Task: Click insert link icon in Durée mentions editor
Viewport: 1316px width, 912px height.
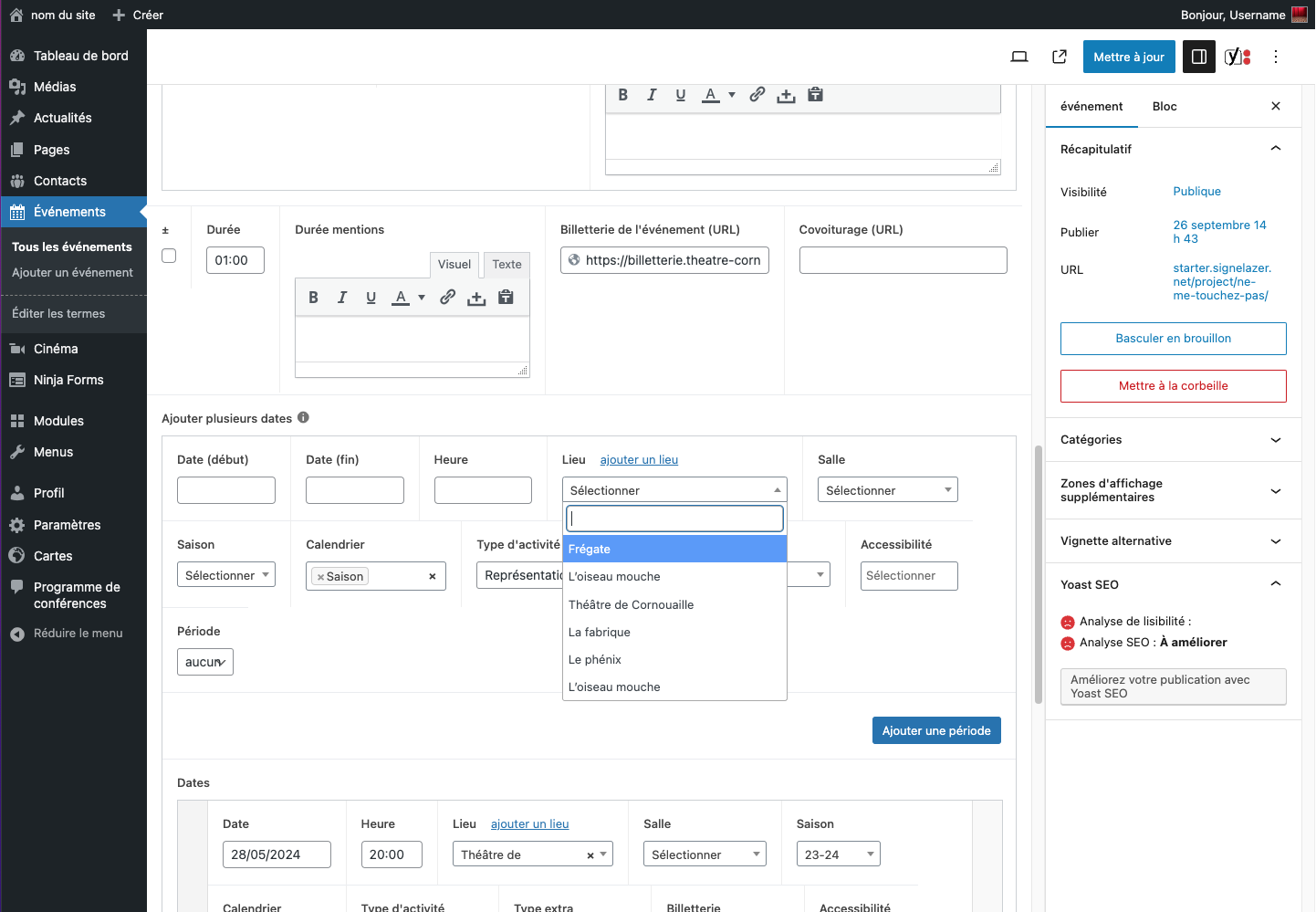Action: tap(447, 298)
